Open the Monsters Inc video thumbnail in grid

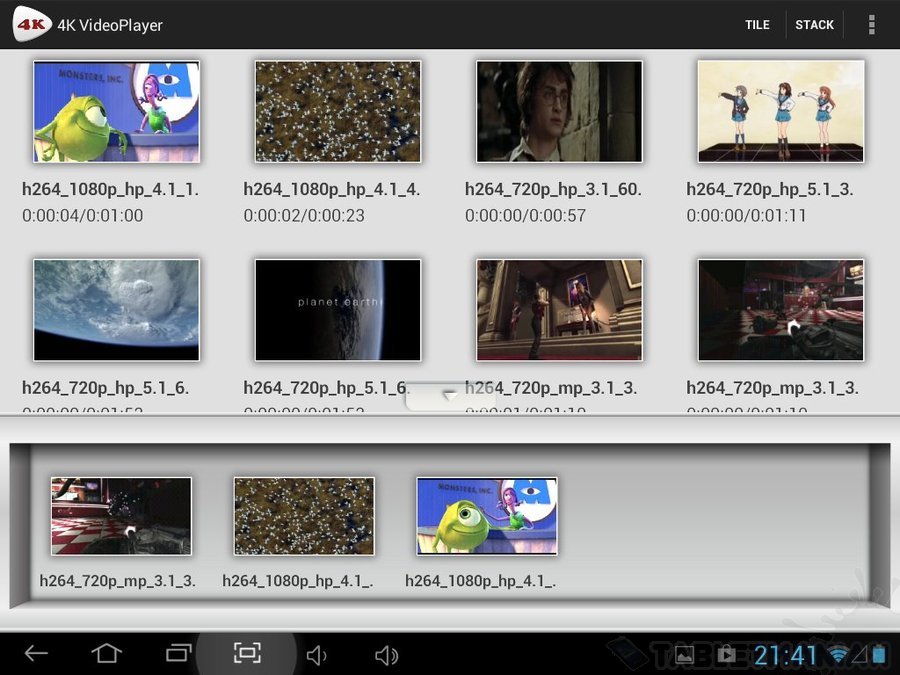117,111
